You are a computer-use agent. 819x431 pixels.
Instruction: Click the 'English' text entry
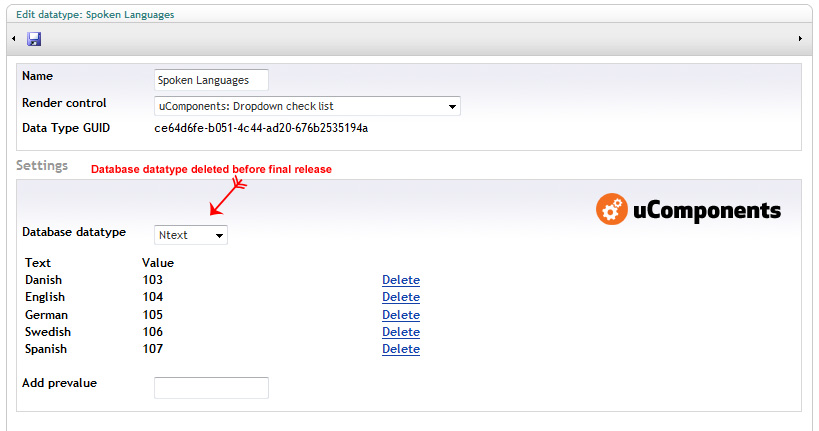pyautogui.click(x=45, y=297)
